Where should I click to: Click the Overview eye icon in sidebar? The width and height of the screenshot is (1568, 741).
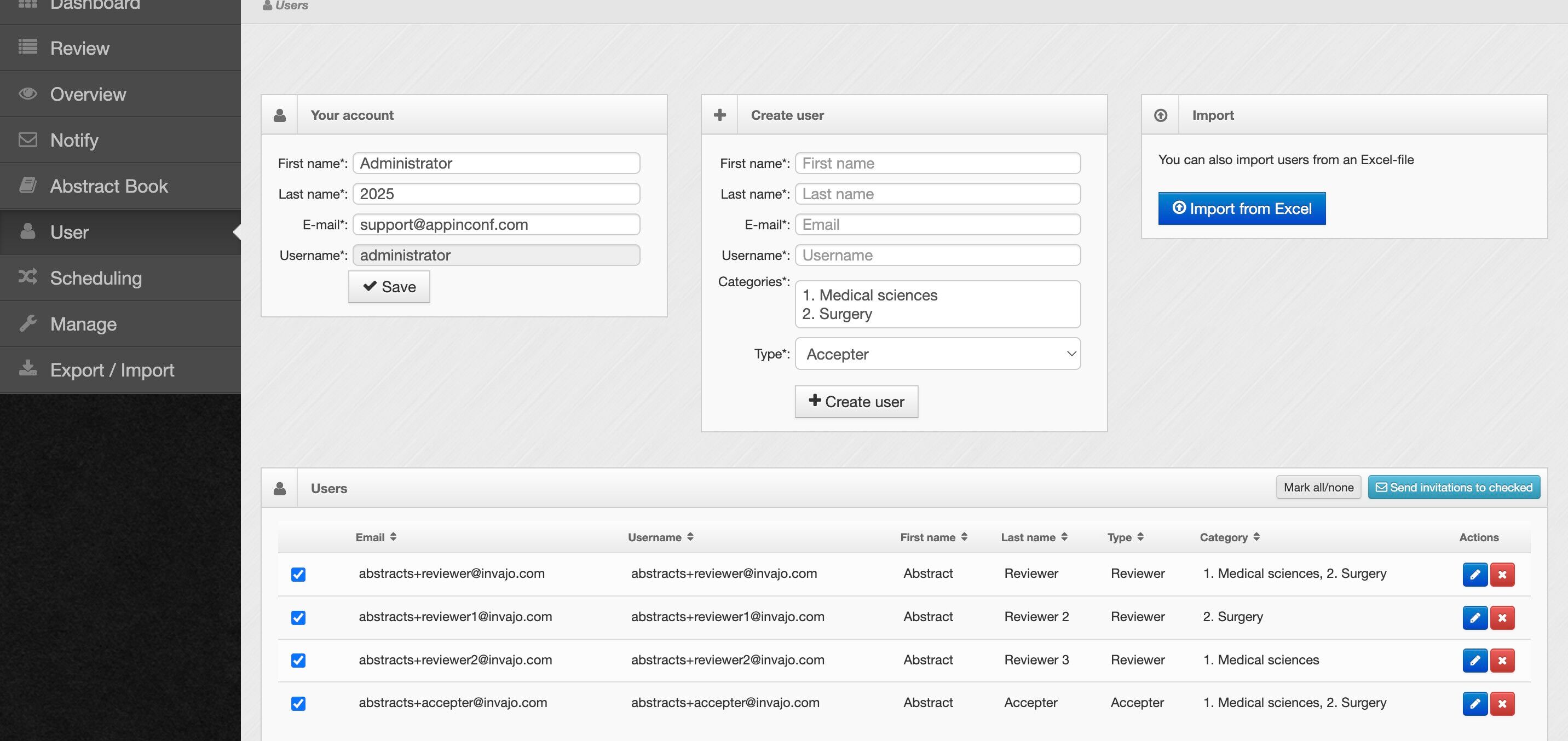[27, 94]
